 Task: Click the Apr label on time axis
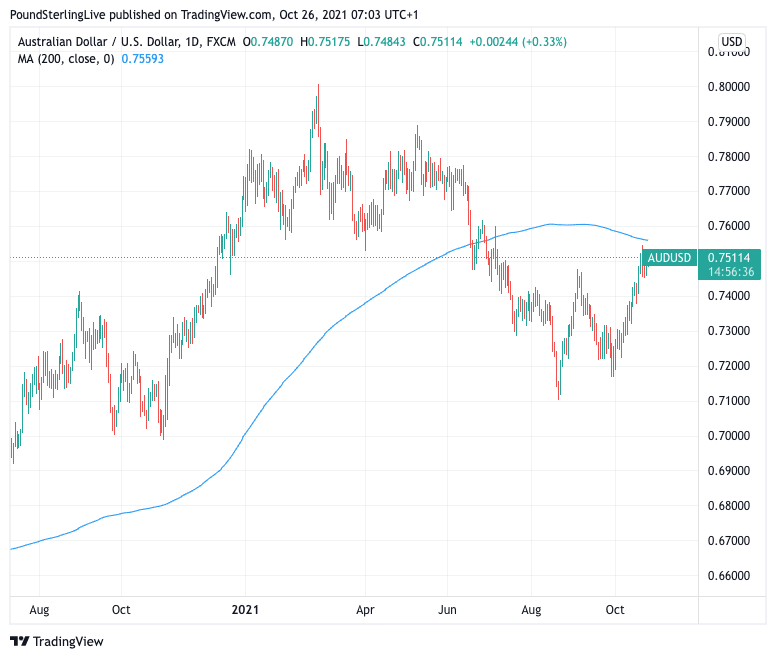364,608
